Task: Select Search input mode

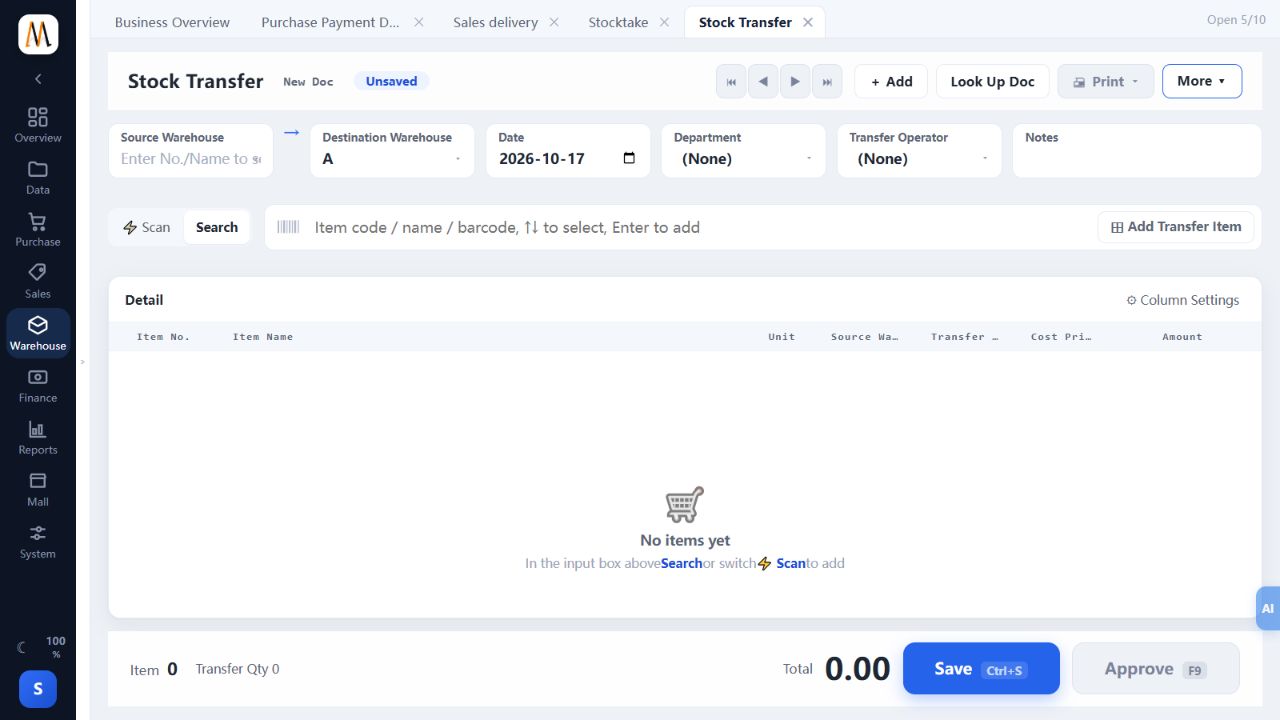Action: (217, 227)
